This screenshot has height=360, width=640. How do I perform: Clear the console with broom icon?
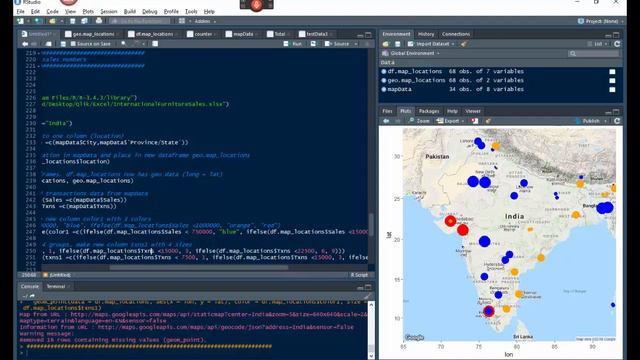click(367, 296)
